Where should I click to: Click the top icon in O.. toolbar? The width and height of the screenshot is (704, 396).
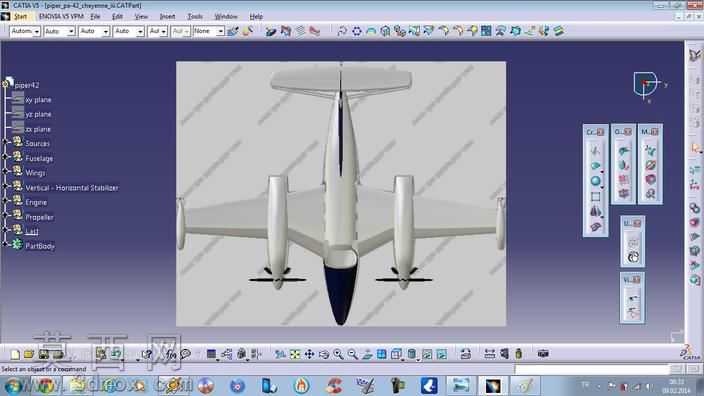tap(623, 150)
